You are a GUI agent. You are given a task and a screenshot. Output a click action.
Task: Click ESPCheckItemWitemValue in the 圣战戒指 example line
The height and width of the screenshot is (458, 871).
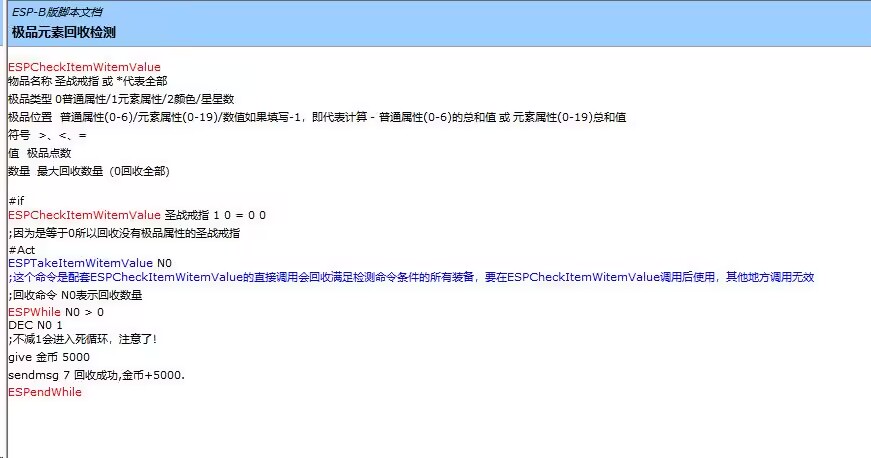click(84, 215)
